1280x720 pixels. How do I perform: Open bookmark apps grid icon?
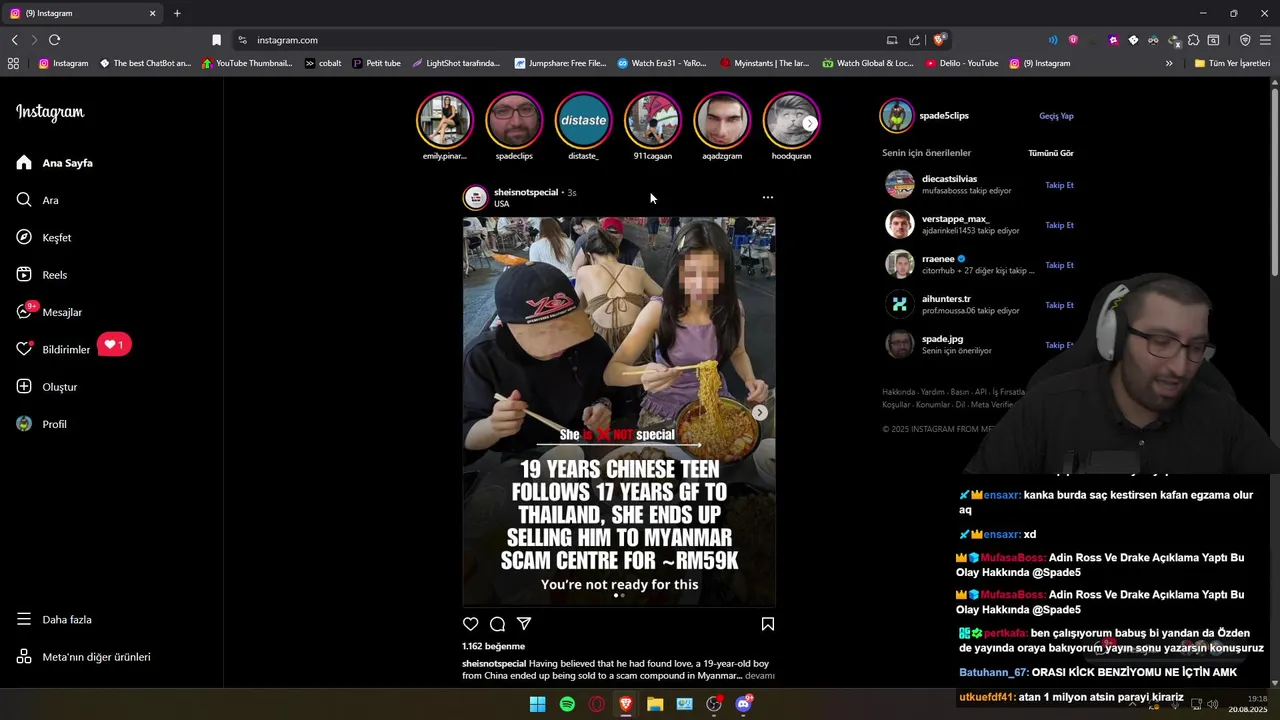tap(13, 63)
